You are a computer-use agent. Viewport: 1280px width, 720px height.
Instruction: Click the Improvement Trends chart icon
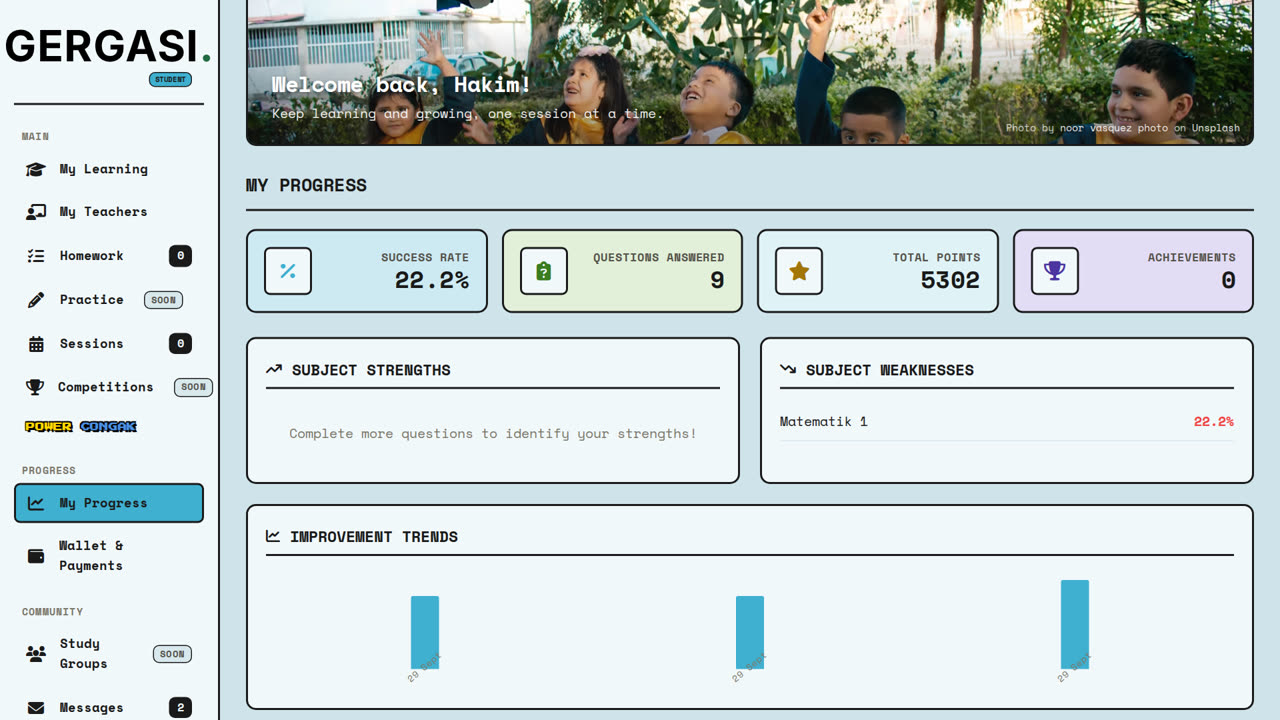tap(273, 537)
